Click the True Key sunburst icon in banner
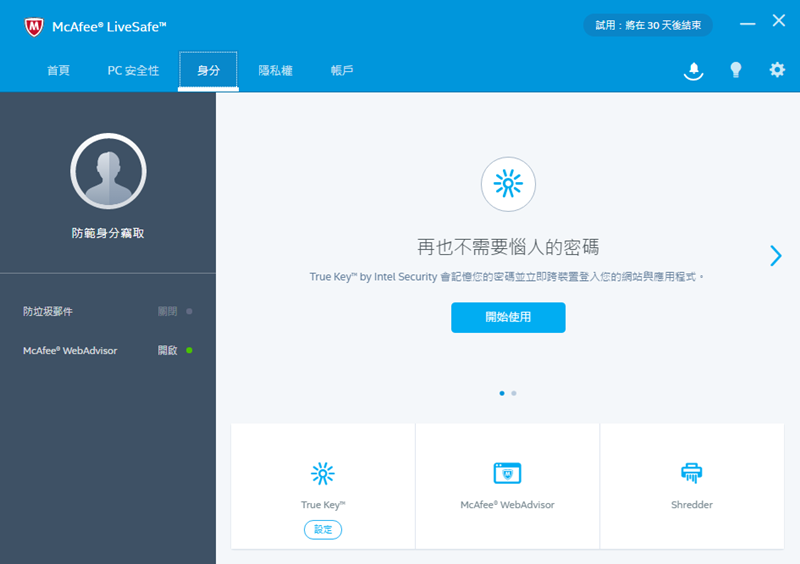 pyautogui.click(x=508, y=184)
